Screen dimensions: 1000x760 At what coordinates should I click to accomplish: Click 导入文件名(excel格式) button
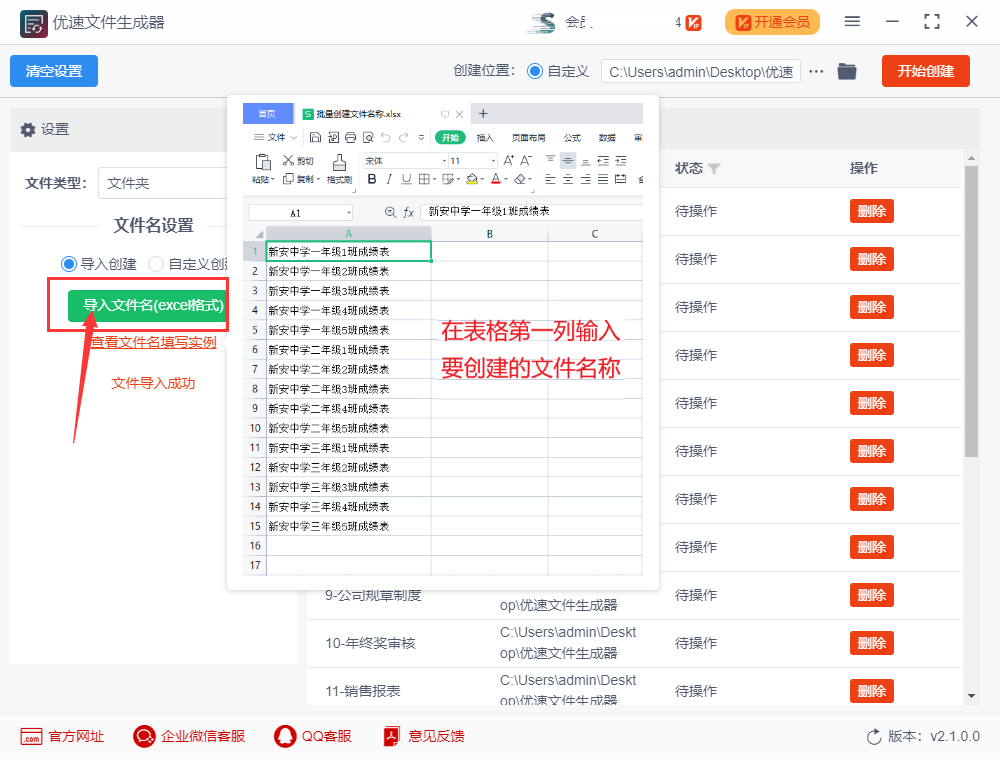pyautogui.click(x=148, y=305)
